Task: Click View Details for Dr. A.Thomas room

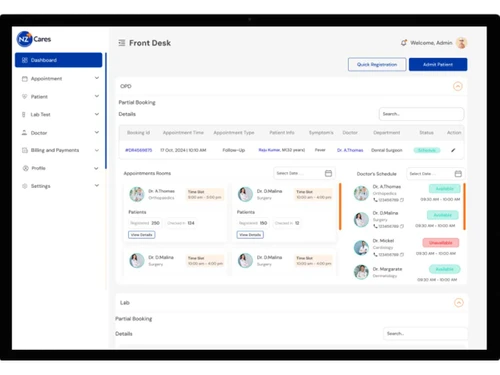Action: [142, 235]
